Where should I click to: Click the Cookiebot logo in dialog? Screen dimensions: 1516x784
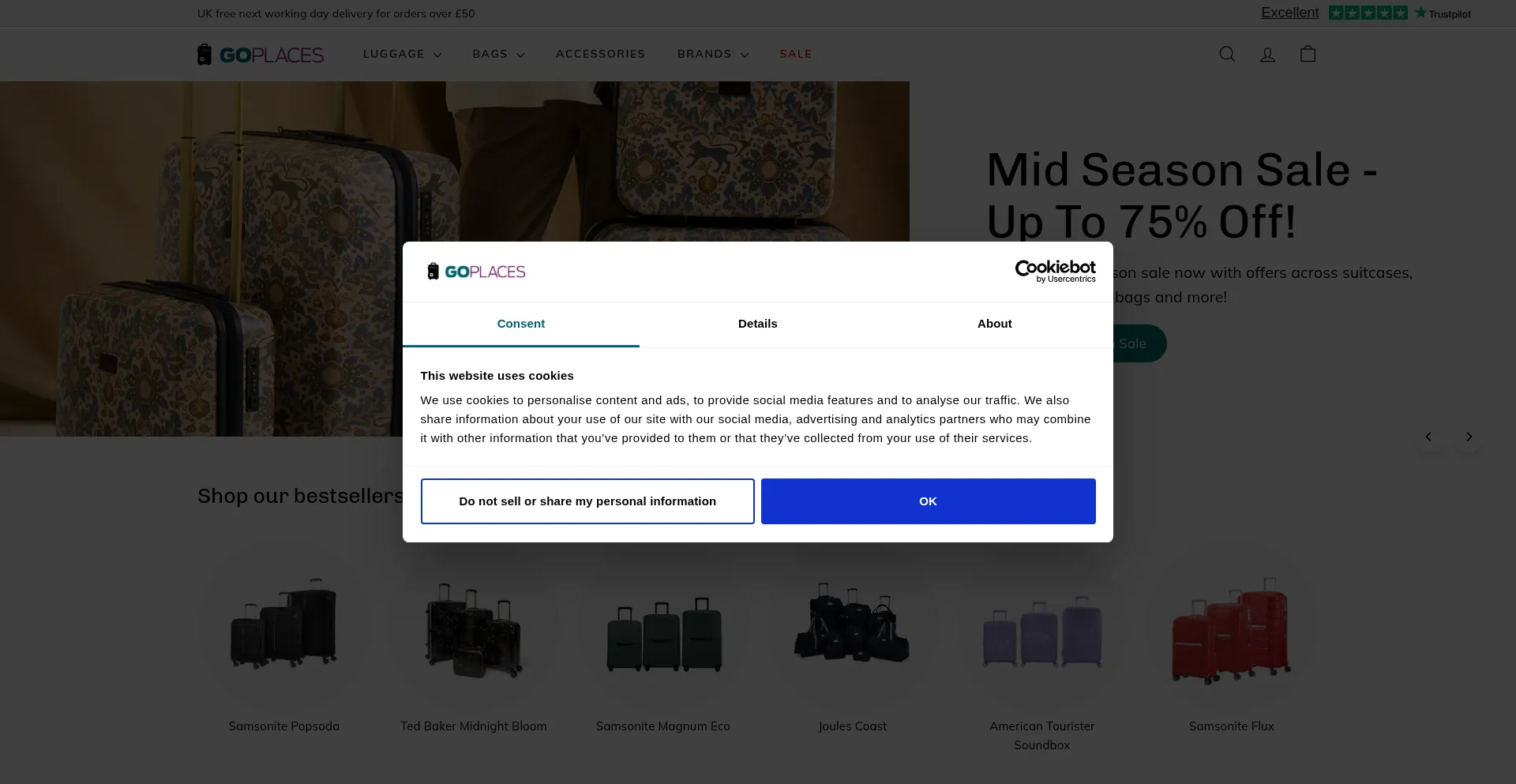tap(1055, 271)
